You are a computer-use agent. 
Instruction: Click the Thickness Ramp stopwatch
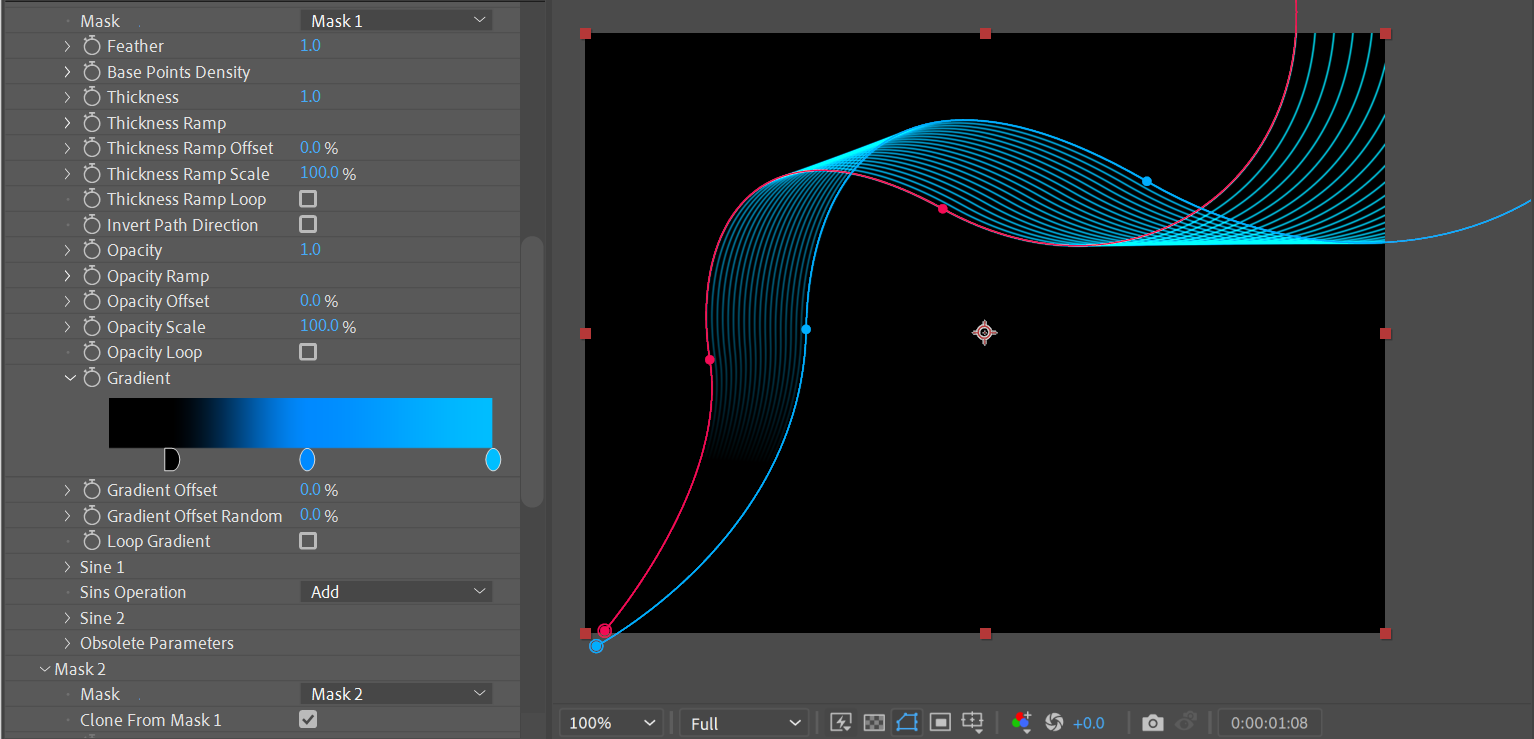(x=92, y=123)
